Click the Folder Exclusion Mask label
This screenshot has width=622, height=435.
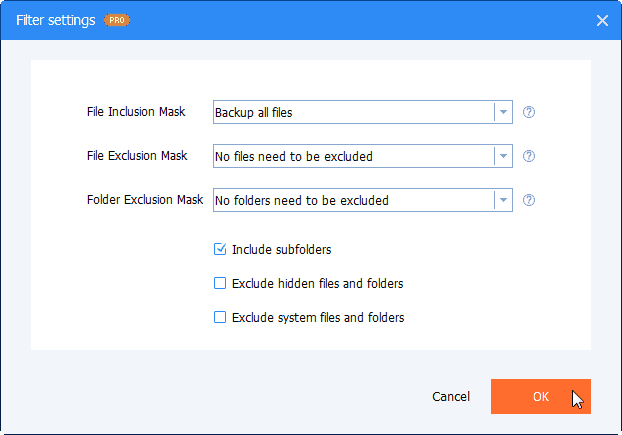point(145,199)
